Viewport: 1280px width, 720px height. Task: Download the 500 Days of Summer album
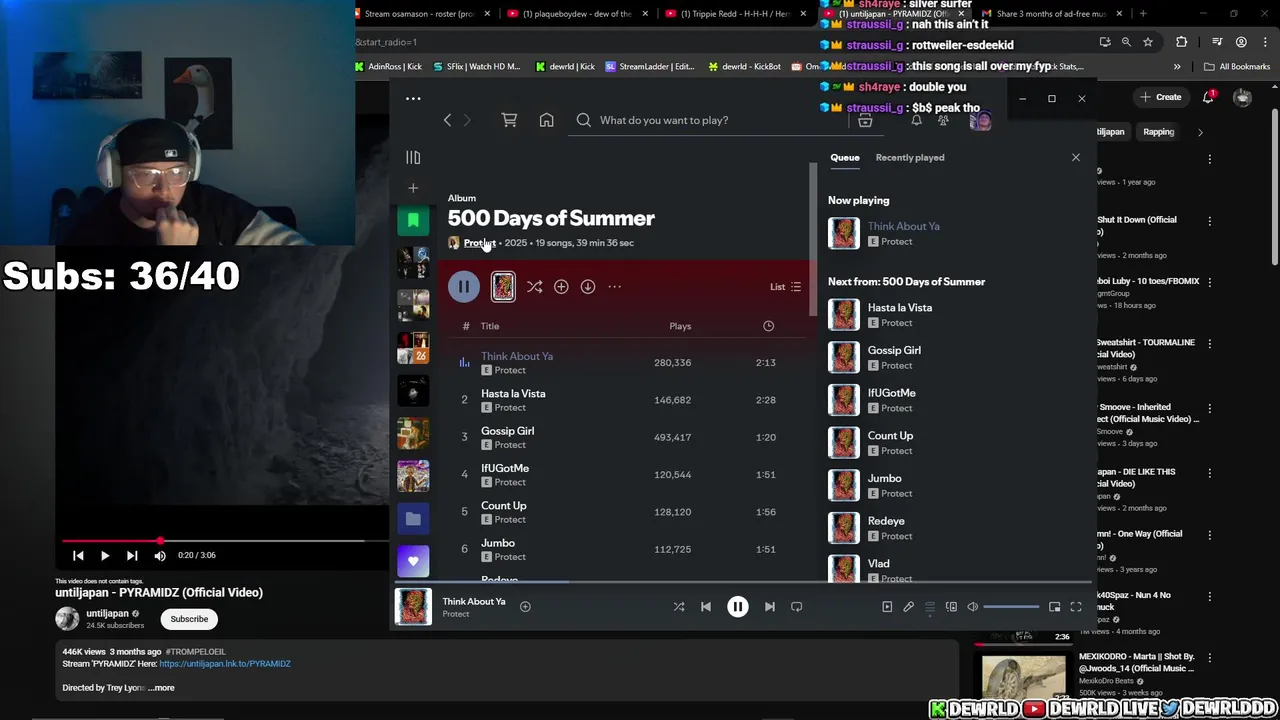tap(588, 287)
